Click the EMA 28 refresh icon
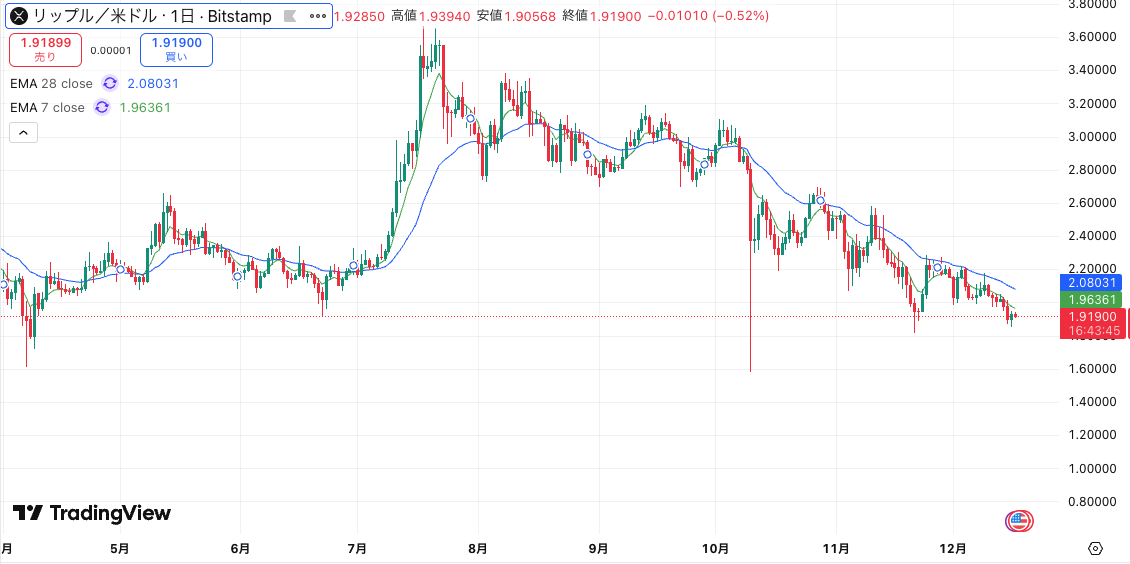The width and height of the screenshot is (1130, 564). (110, 84)
